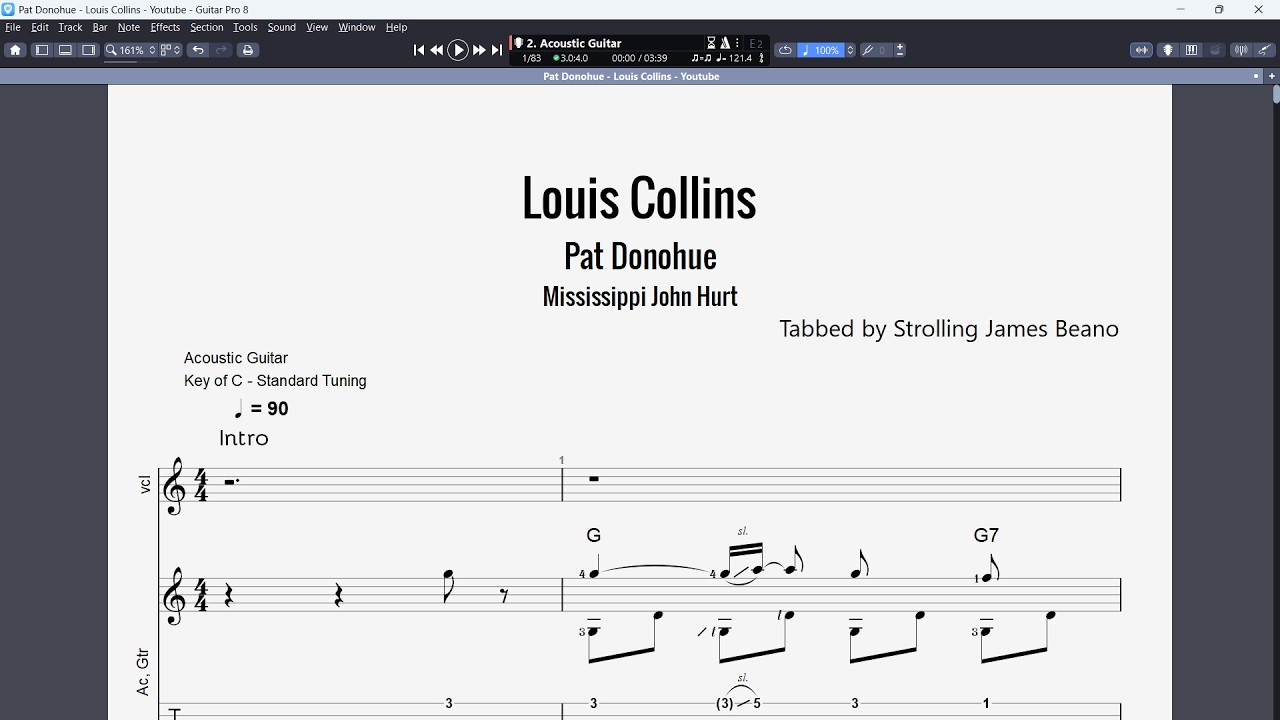This screenshot has width=1280, height=720.
Task: Rewind to the previous bar
Action: click(437, 50)
